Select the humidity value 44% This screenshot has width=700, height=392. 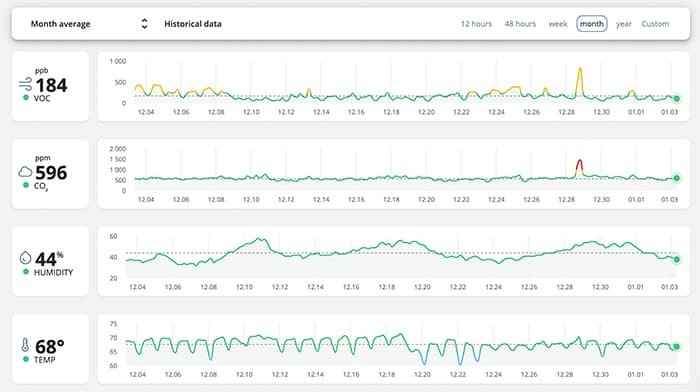tap(49, 259)
